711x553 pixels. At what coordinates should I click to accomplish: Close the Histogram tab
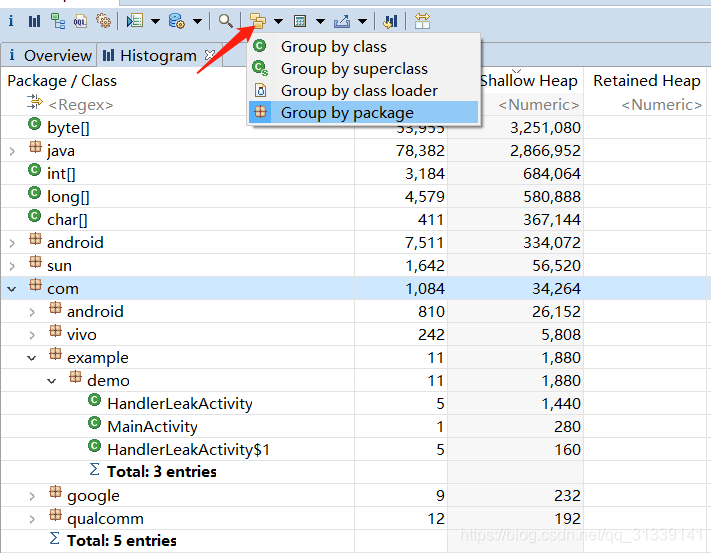coord(209,55)
